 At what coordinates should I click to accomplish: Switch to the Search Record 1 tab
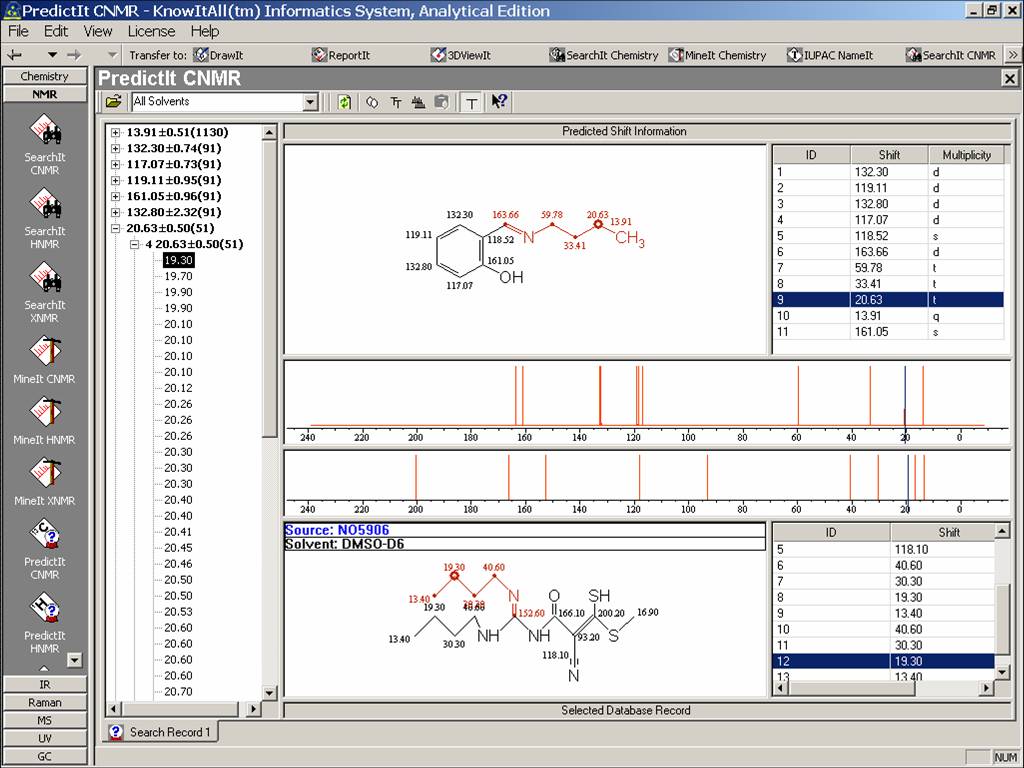pyautogui.click(x=161, y=732)
